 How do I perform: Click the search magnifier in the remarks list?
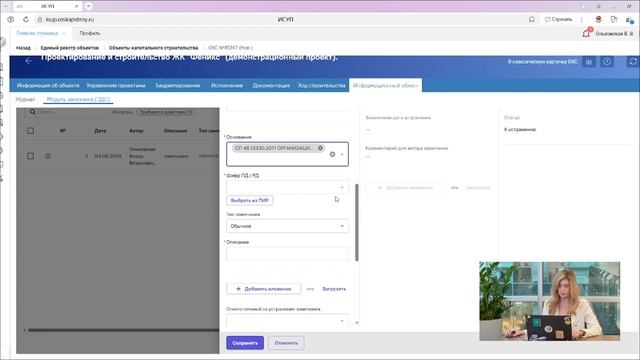point(32,112)
